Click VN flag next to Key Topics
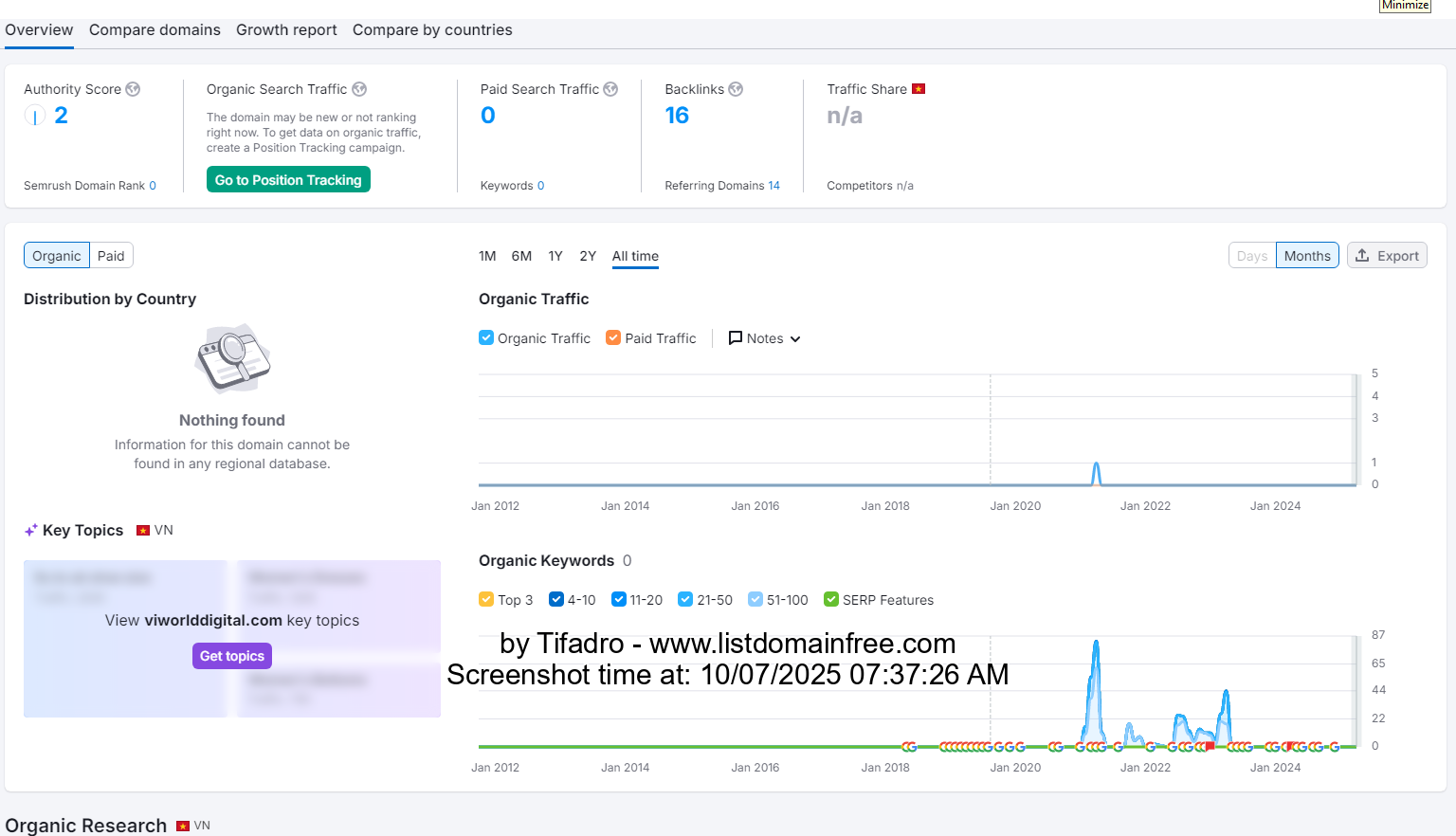 pyautogui.click(x=143, y=530)
